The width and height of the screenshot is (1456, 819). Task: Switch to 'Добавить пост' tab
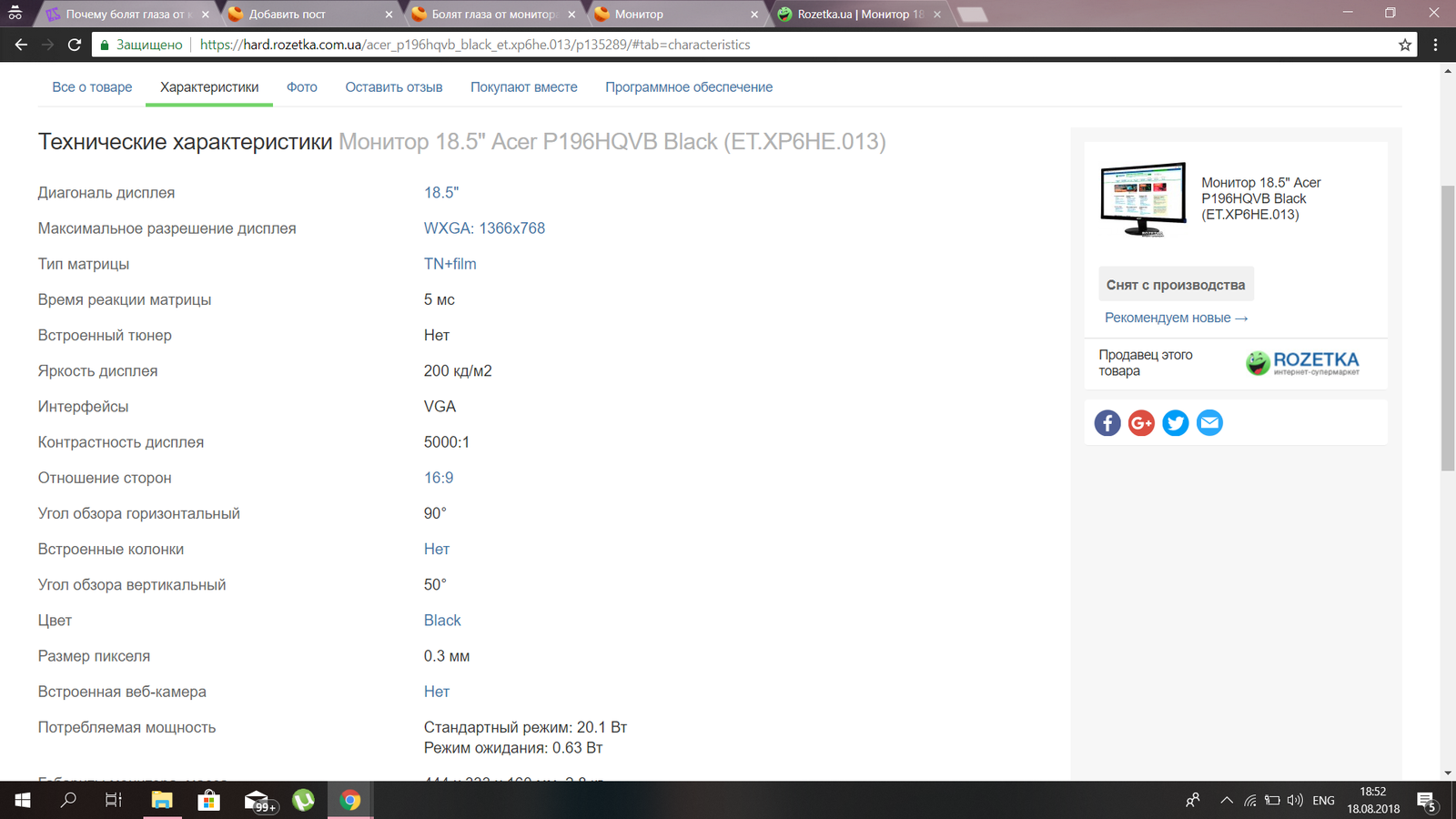(x=309, y=14)
